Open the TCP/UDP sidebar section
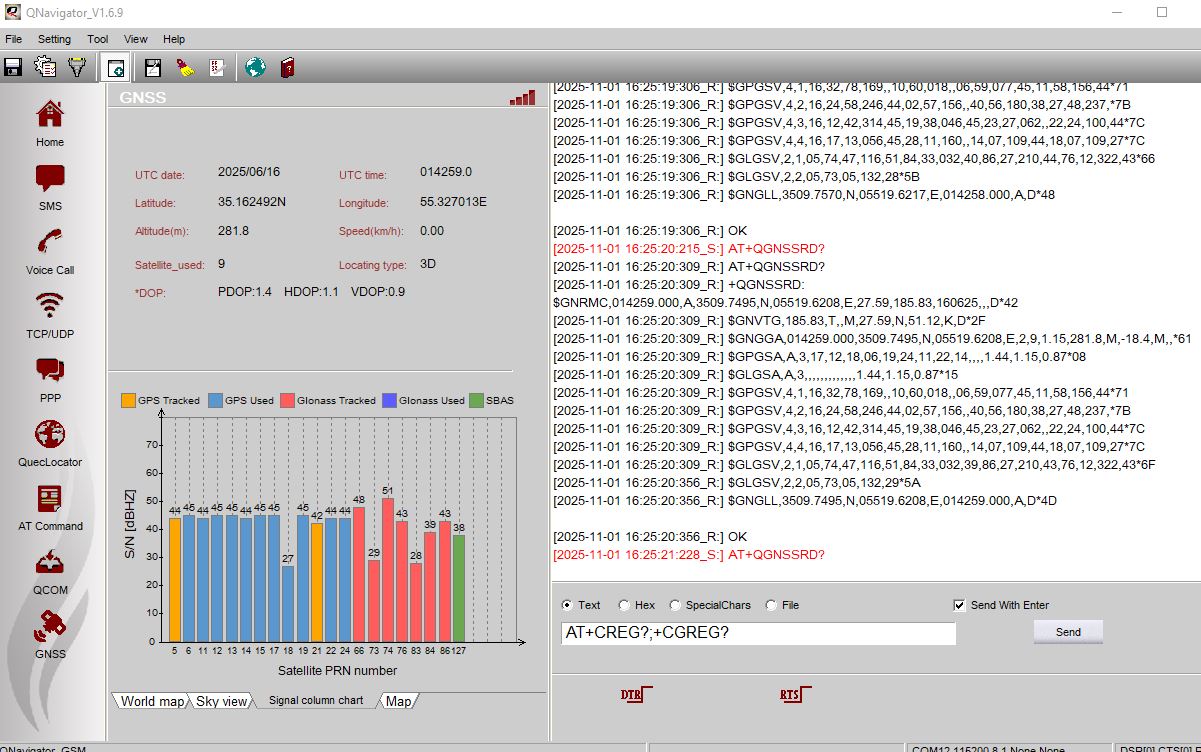 pyautogui.click(x=50, y=315)
